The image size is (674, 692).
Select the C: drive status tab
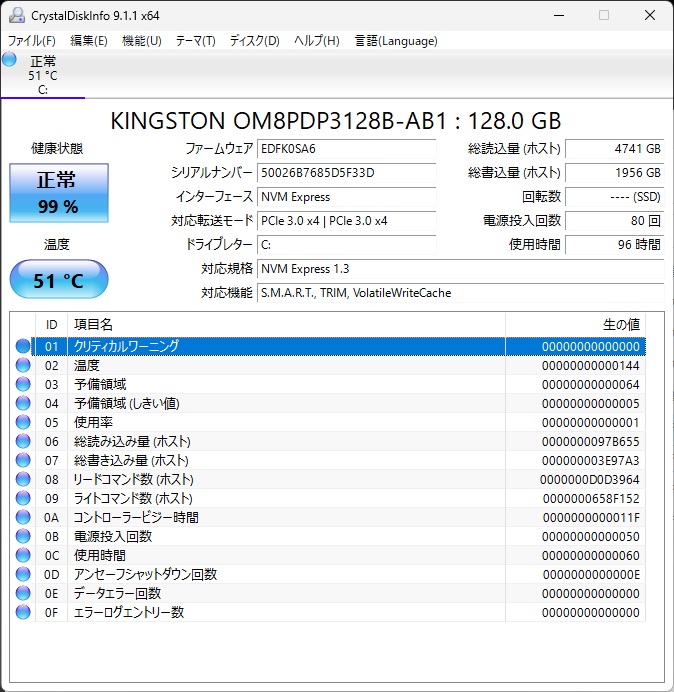point(43,75)
